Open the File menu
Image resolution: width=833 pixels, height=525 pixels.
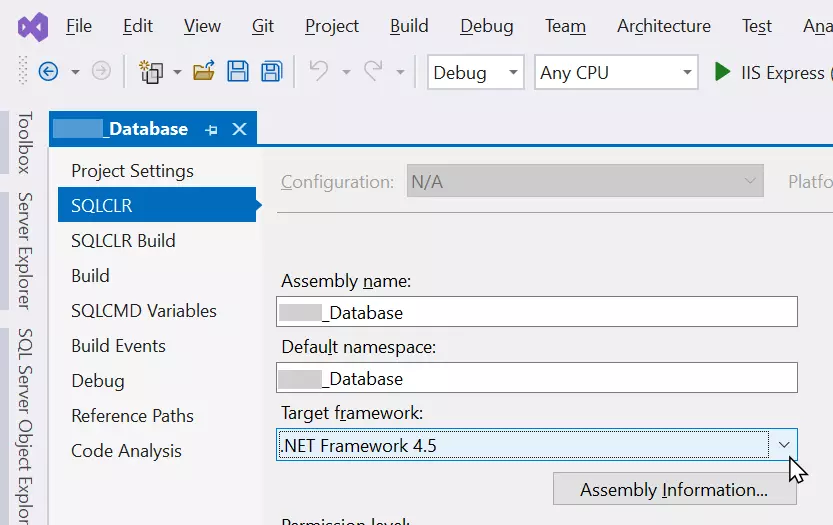tap(79, 26)
